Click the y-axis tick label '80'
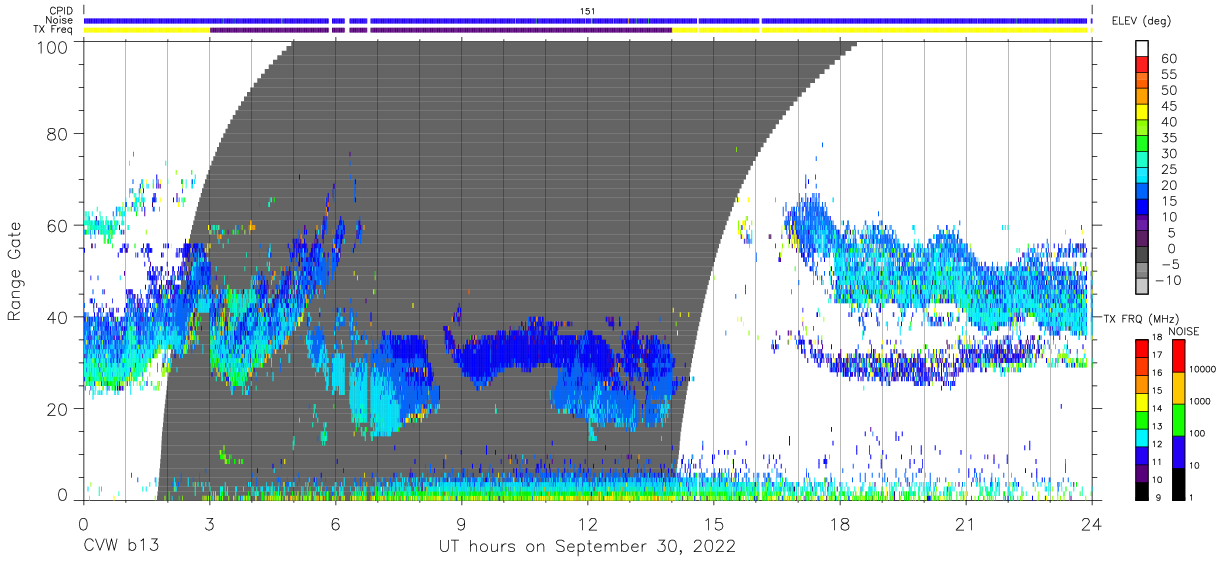This screenshot has height=567, width=1228. [59, 134]
